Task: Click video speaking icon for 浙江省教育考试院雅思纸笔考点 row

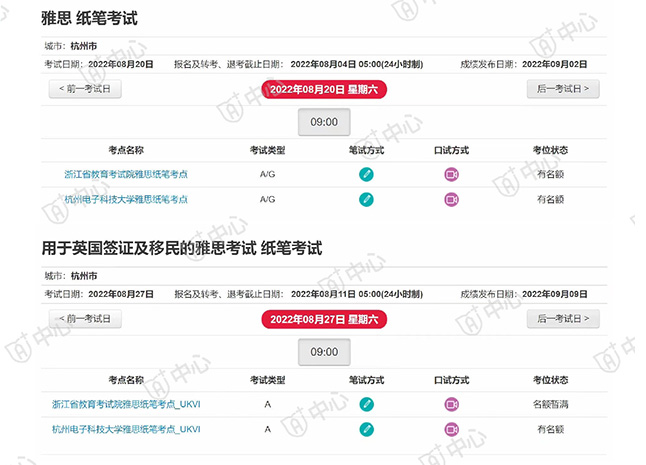Action: pyautogui.click(x=452, y=174)
